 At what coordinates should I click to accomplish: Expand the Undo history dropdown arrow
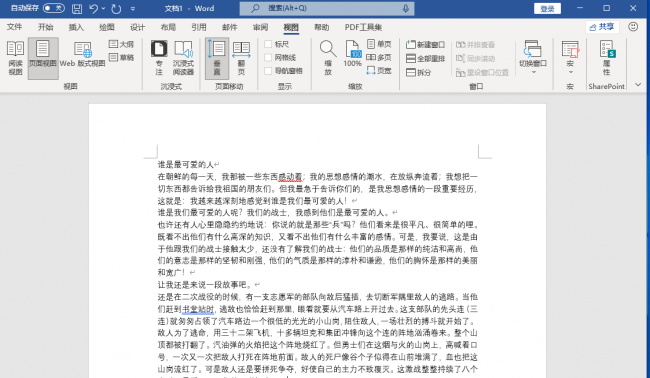(103, 8)
